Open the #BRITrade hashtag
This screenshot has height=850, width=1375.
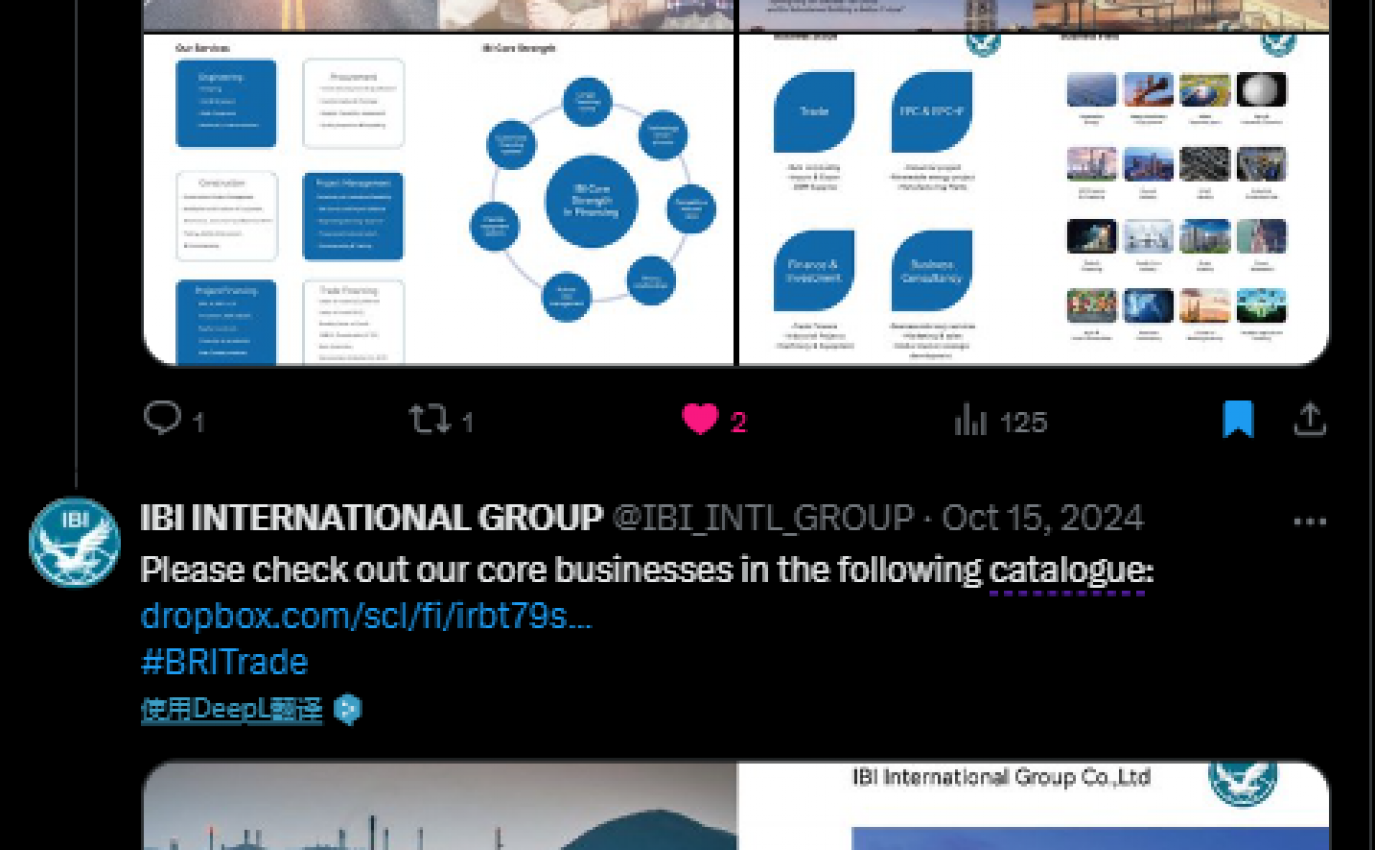(224, 661)
